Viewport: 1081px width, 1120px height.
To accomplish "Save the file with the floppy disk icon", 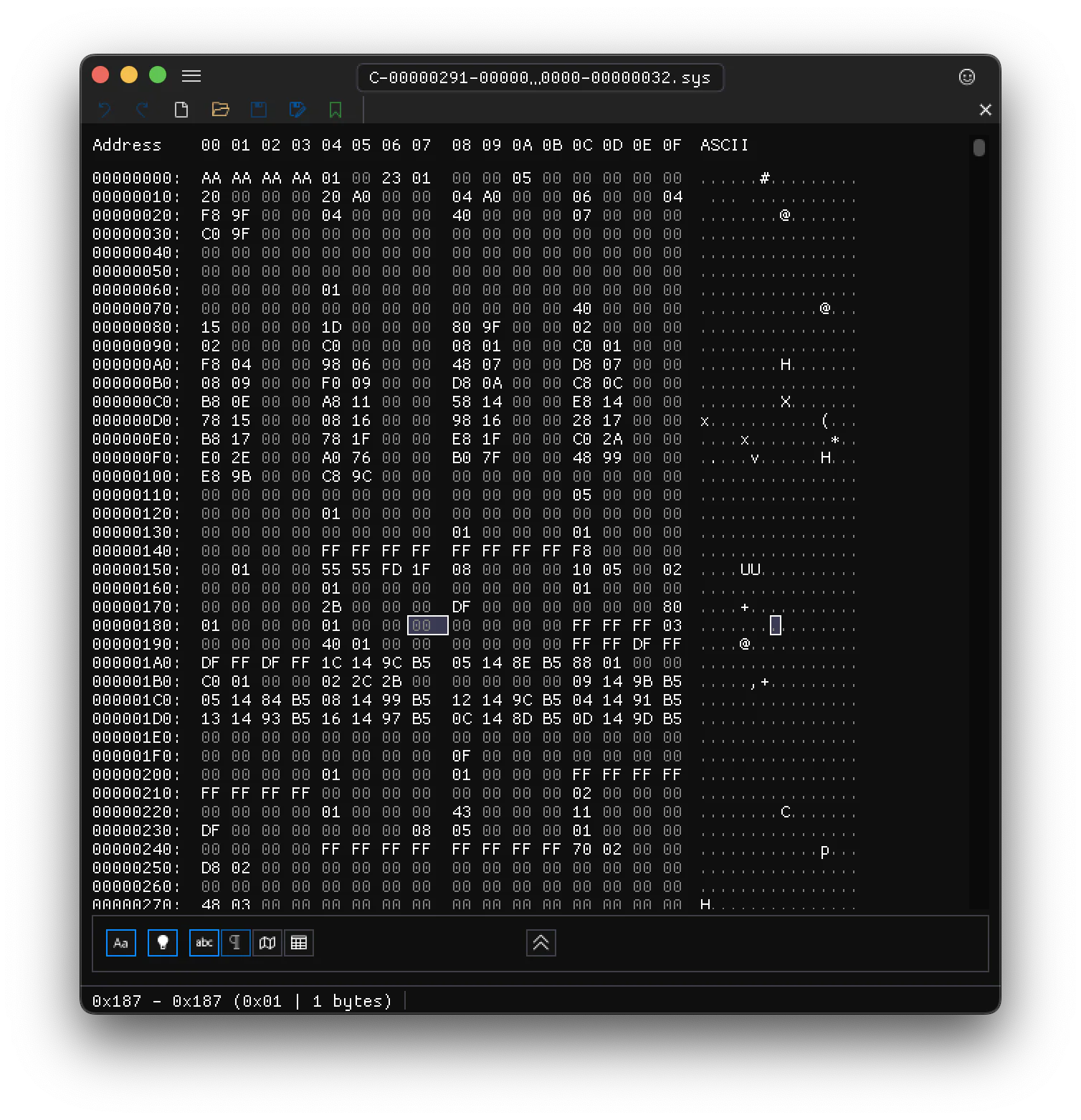I will (259, 110).
